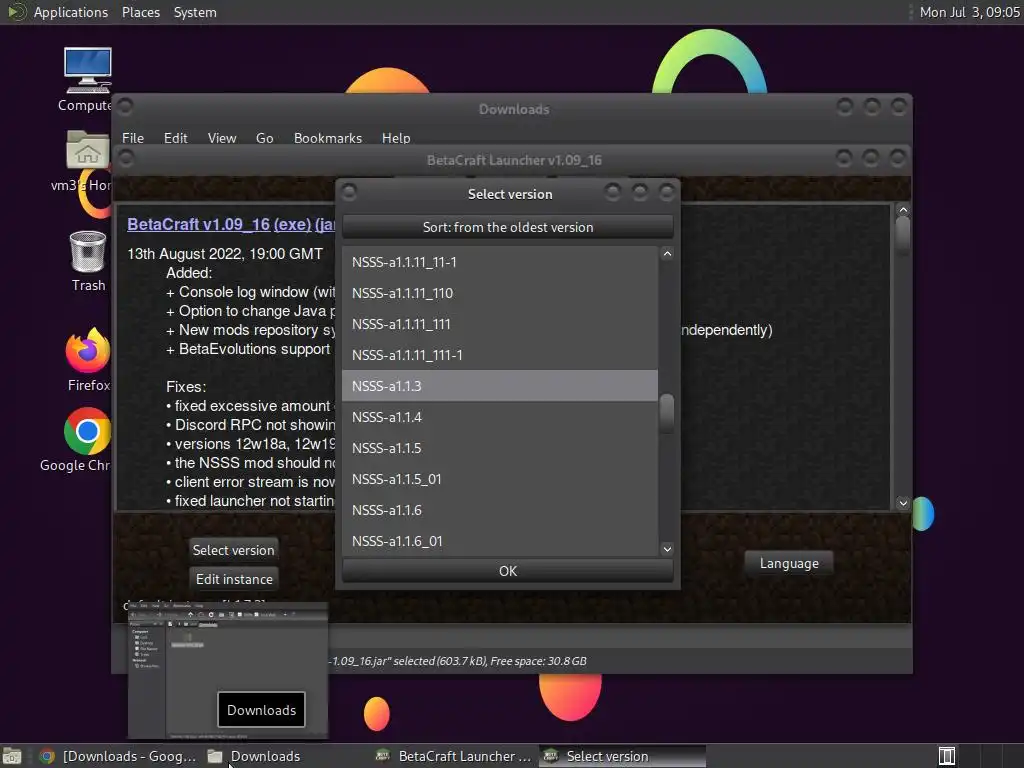Image resolution: width=1024 pixels, height=768 pixels.
Task: Select version NSSS-a1.1.6
Action: click(500, 510)
